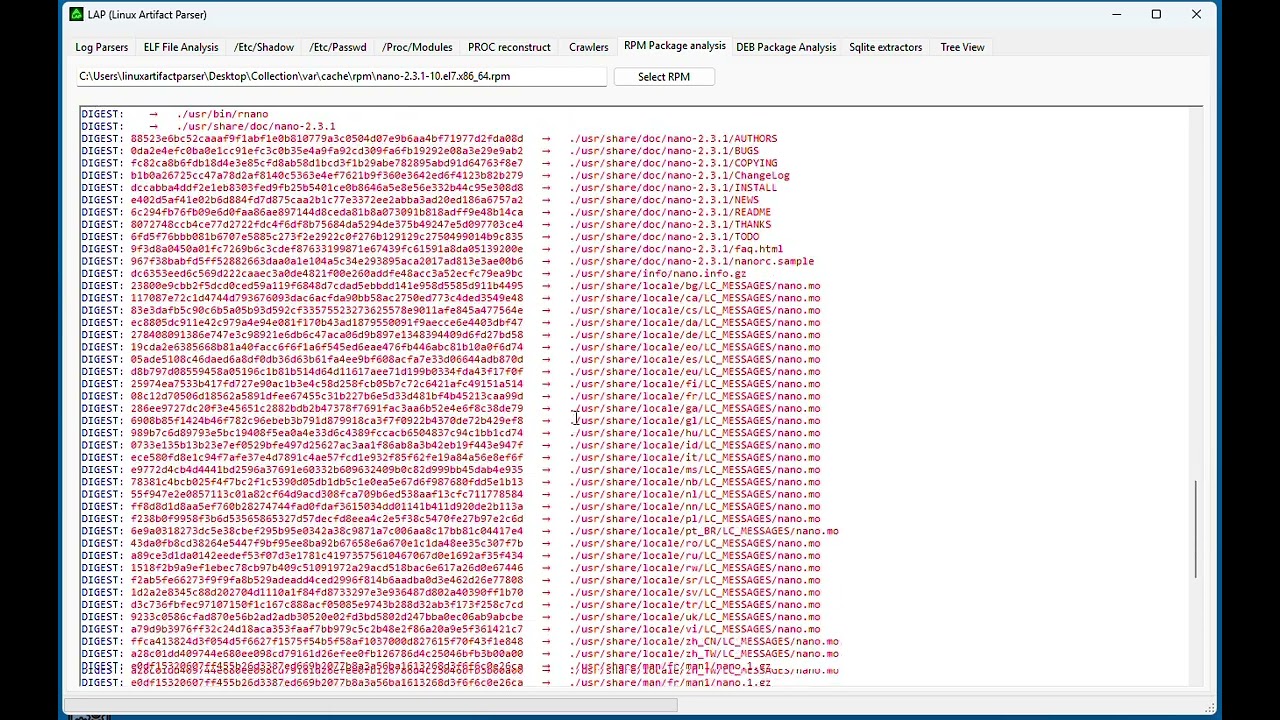Click the locale/zh_TW/LC_MESSAGES/nano.mo path
1280x720 pixels.
pos(704,654)
